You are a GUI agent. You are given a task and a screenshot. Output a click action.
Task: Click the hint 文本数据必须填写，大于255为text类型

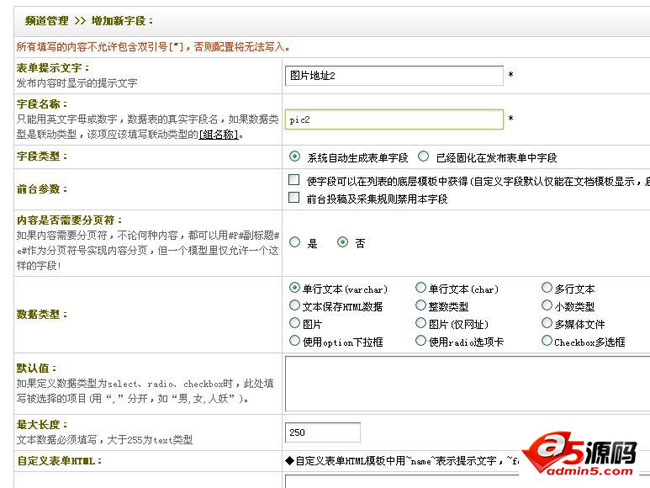point(104,439)
